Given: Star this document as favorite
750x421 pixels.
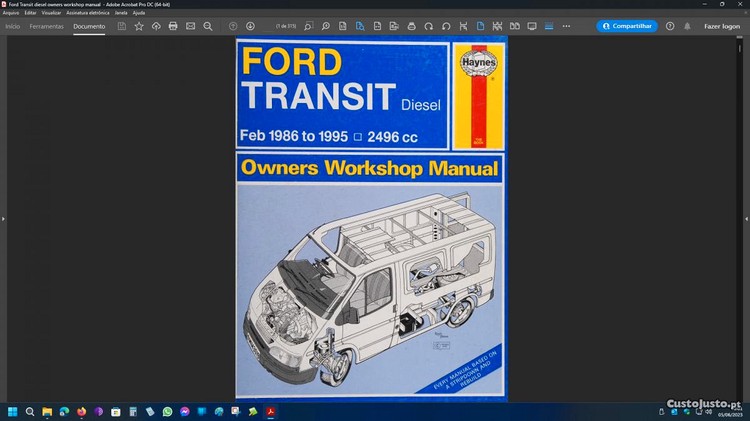Looking at the screenshot, I should click(139, 26).
